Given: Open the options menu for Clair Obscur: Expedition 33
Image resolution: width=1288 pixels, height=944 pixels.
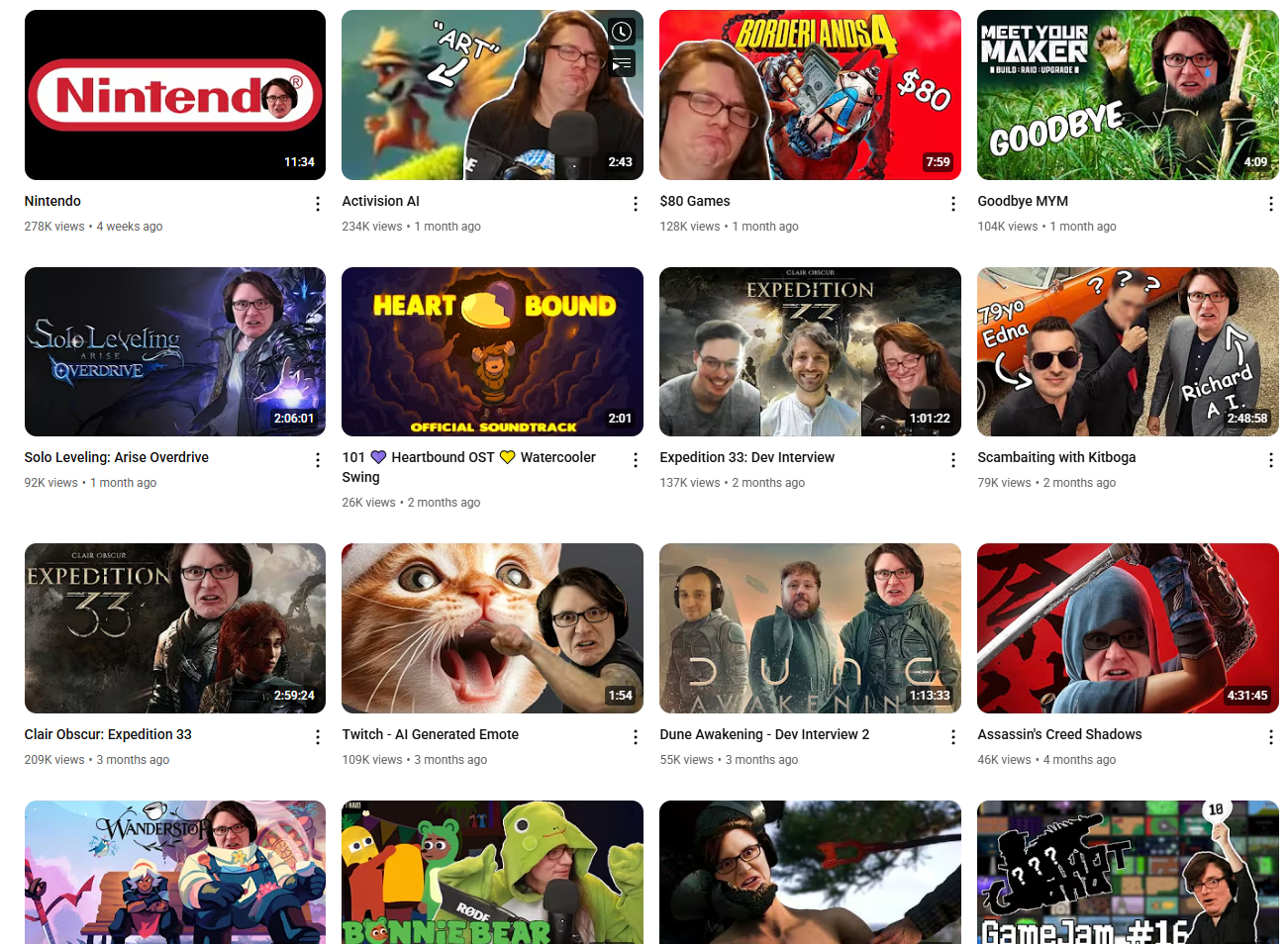Looking at the screenshot, I should coord(317,737).
